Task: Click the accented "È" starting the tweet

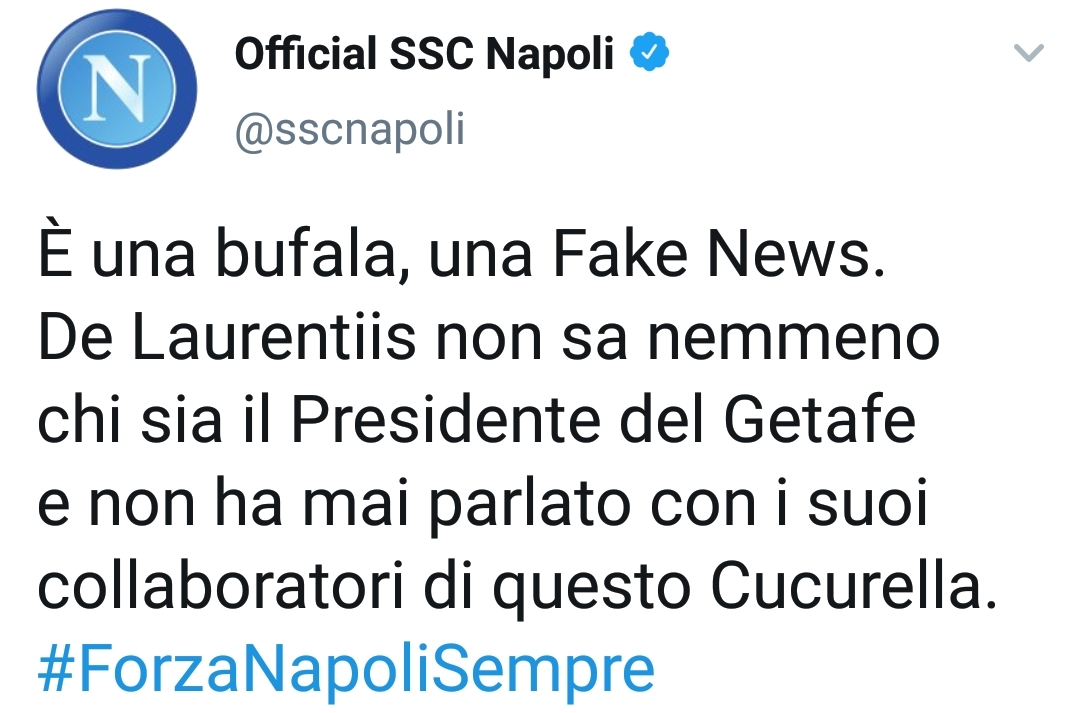Action: [57, 256]
